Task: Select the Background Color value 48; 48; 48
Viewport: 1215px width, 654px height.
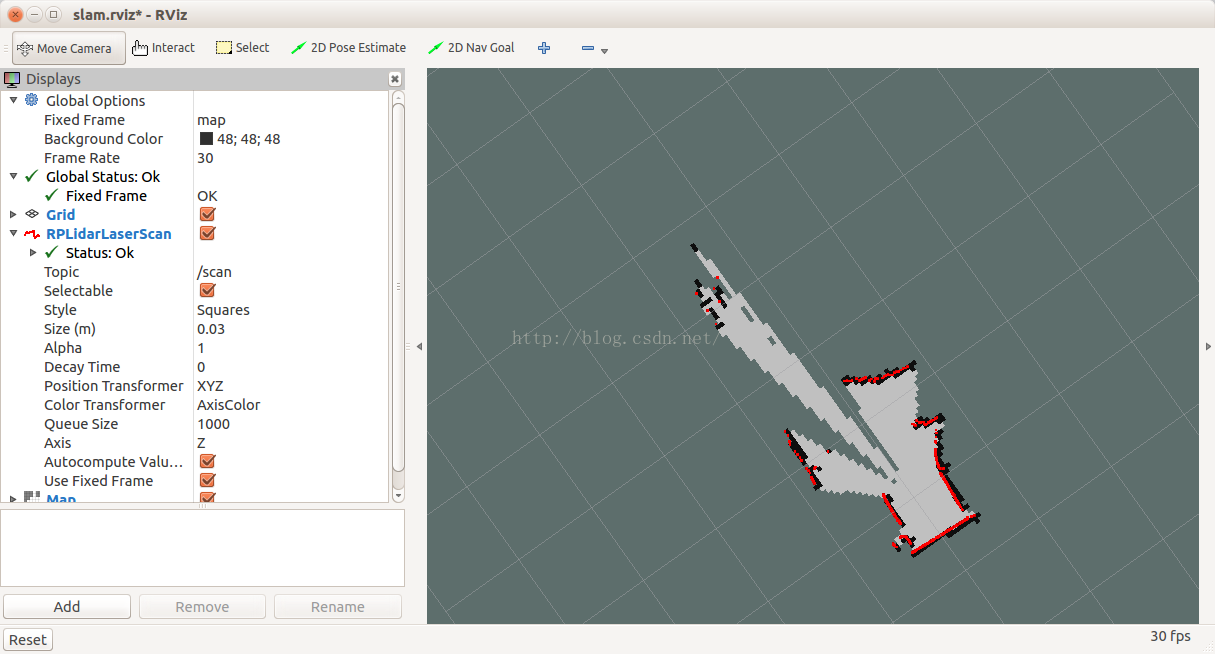Action: [x=248, y=139]
